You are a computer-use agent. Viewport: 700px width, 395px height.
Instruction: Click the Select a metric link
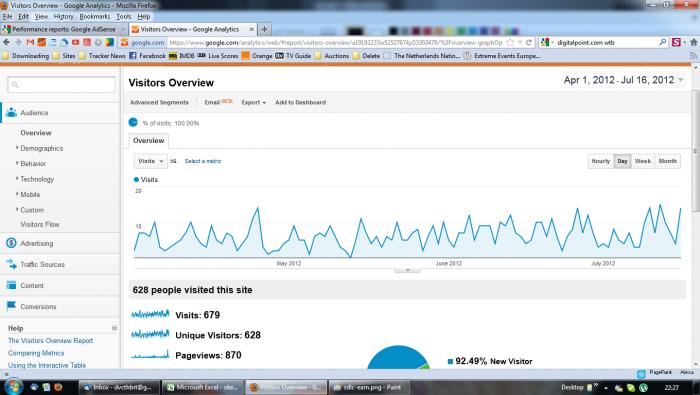(203, 161)
